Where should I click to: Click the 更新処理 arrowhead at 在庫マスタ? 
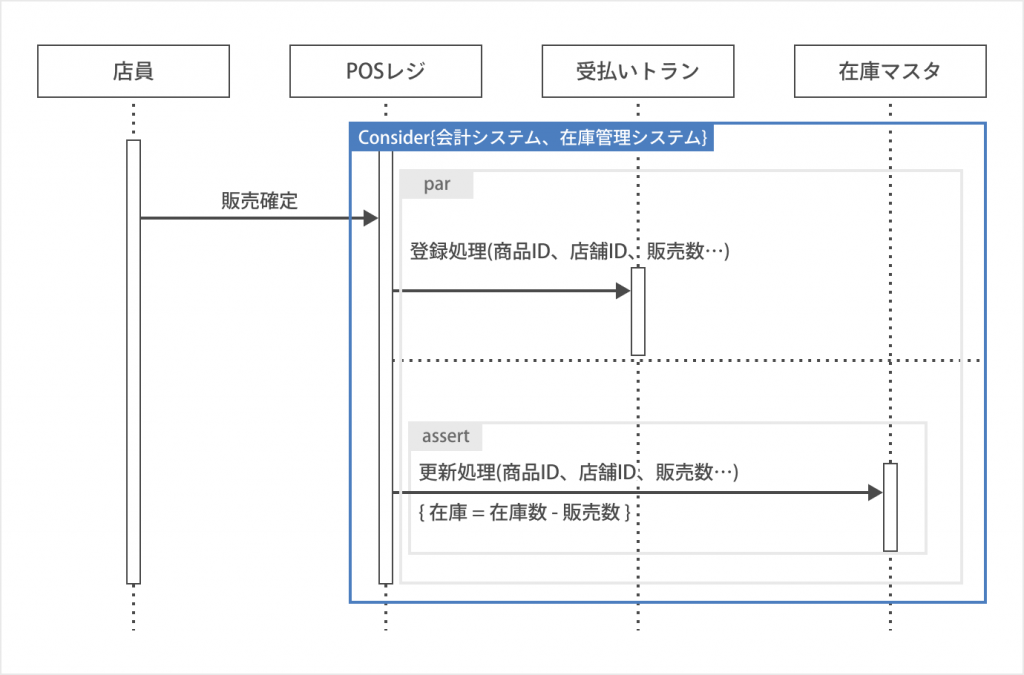[875, 493]
